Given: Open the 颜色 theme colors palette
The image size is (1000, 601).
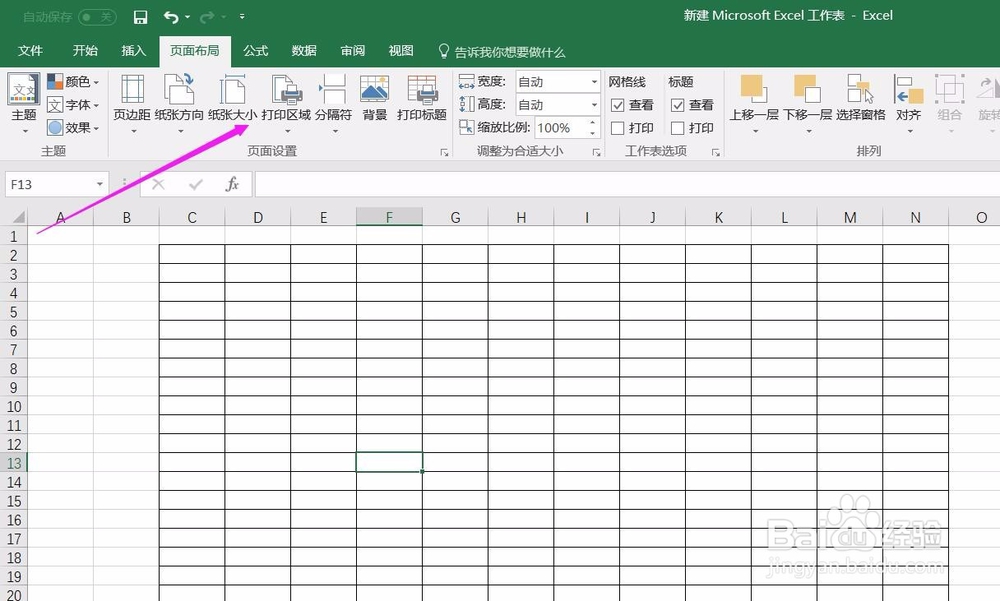Looking at the screenshot, I should pos(73,81).
